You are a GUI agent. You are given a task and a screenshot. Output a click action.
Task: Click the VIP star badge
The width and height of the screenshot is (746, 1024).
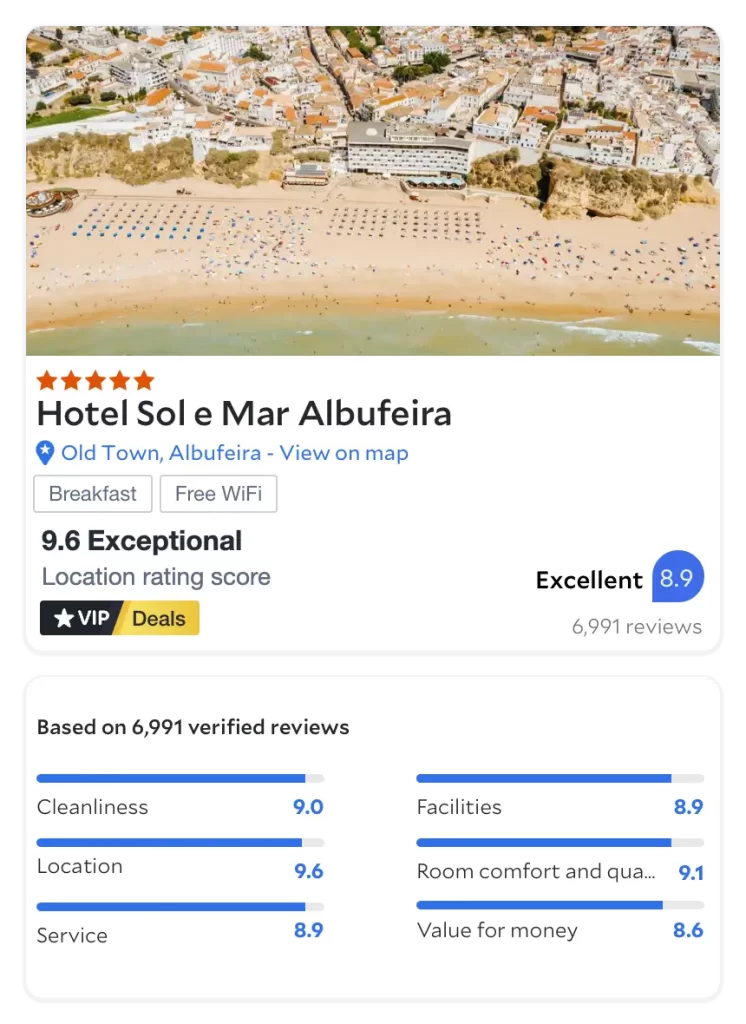click(82, 618)
